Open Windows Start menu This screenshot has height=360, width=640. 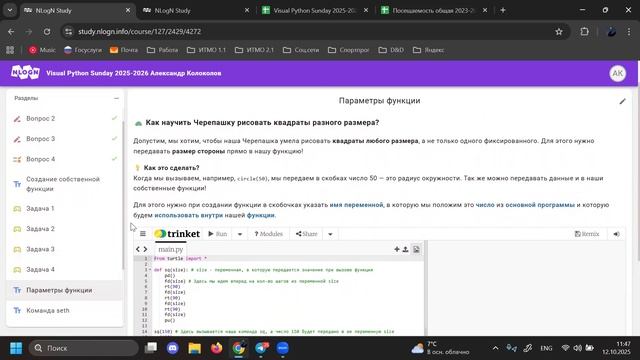click(x=16, y=348)
